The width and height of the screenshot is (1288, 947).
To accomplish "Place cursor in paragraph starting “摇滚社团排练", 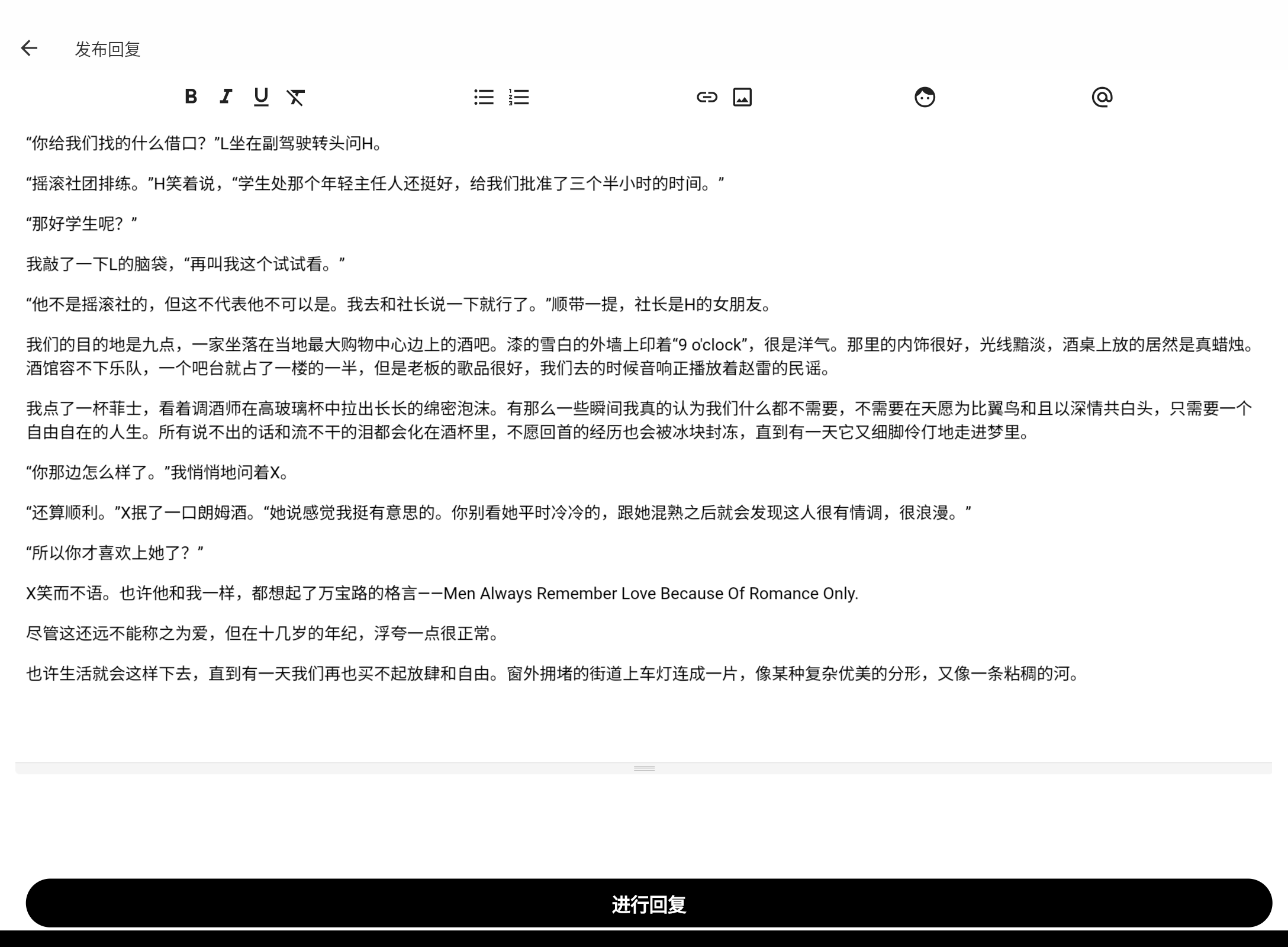I will 375,184.
